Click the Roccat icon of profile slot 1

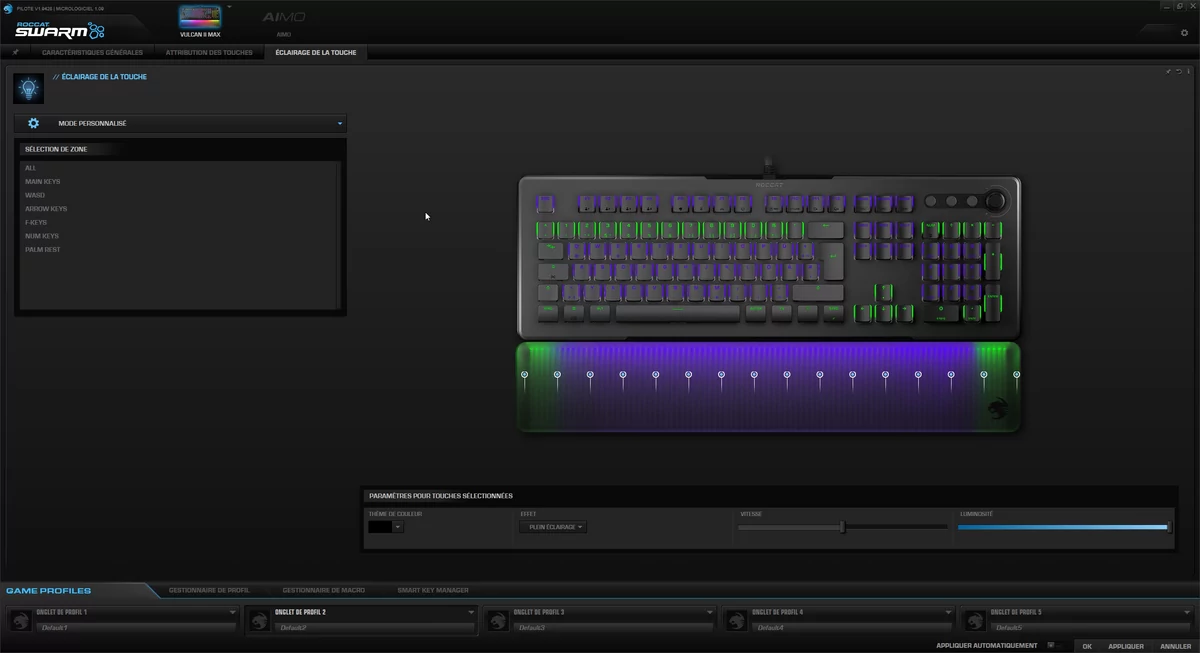coord(20,621)
